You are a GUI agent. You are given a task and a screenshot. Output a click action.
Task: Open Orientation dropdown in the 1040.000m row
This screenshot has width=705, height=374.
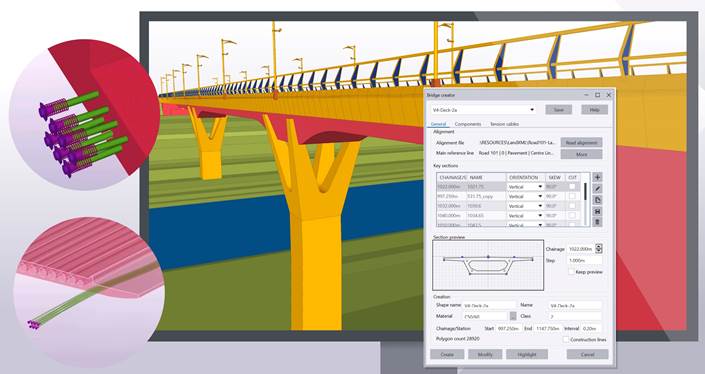click(525, 215)
